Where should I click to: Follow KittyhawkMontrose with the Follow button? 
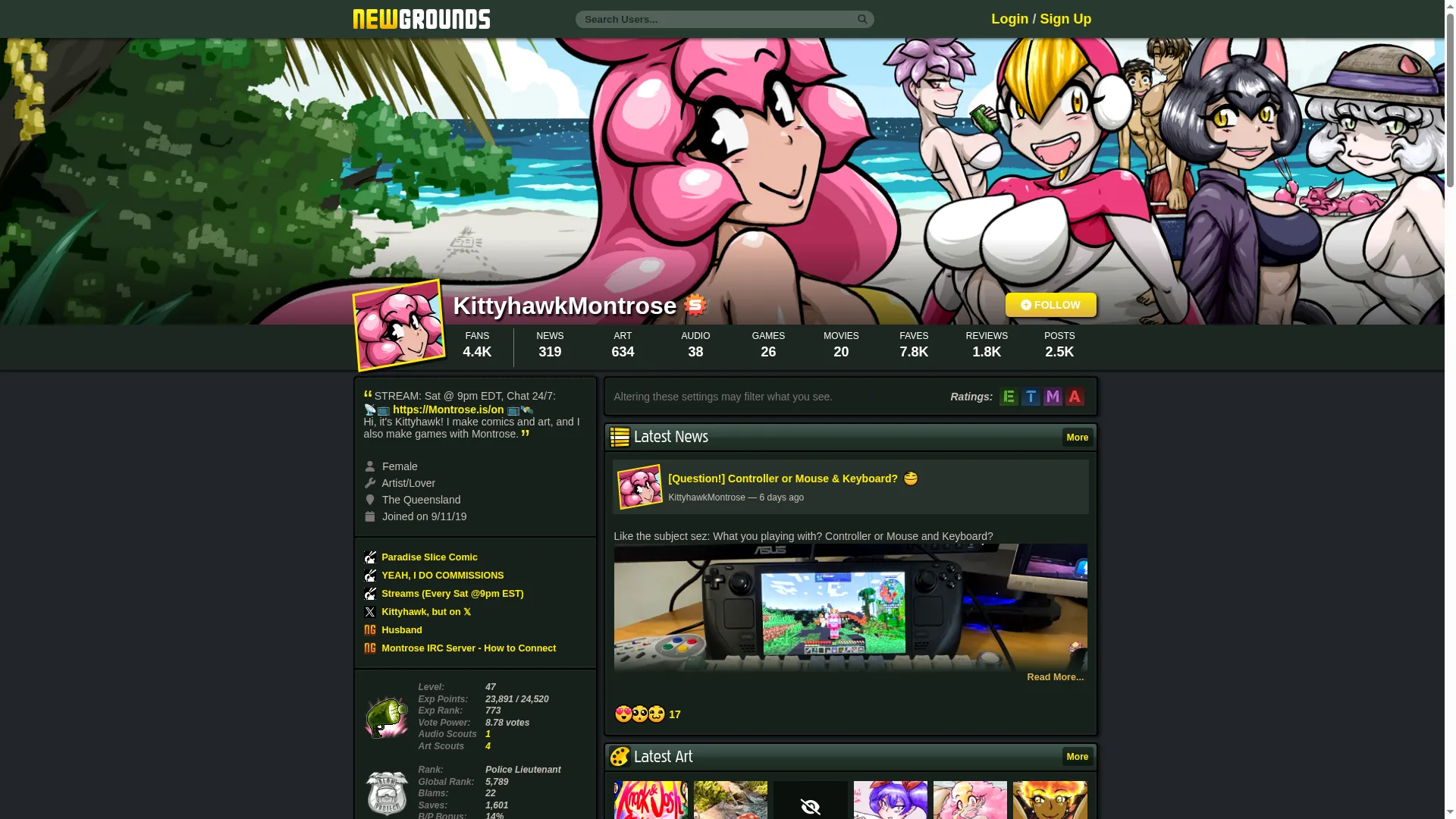[x=1050, y=305]
